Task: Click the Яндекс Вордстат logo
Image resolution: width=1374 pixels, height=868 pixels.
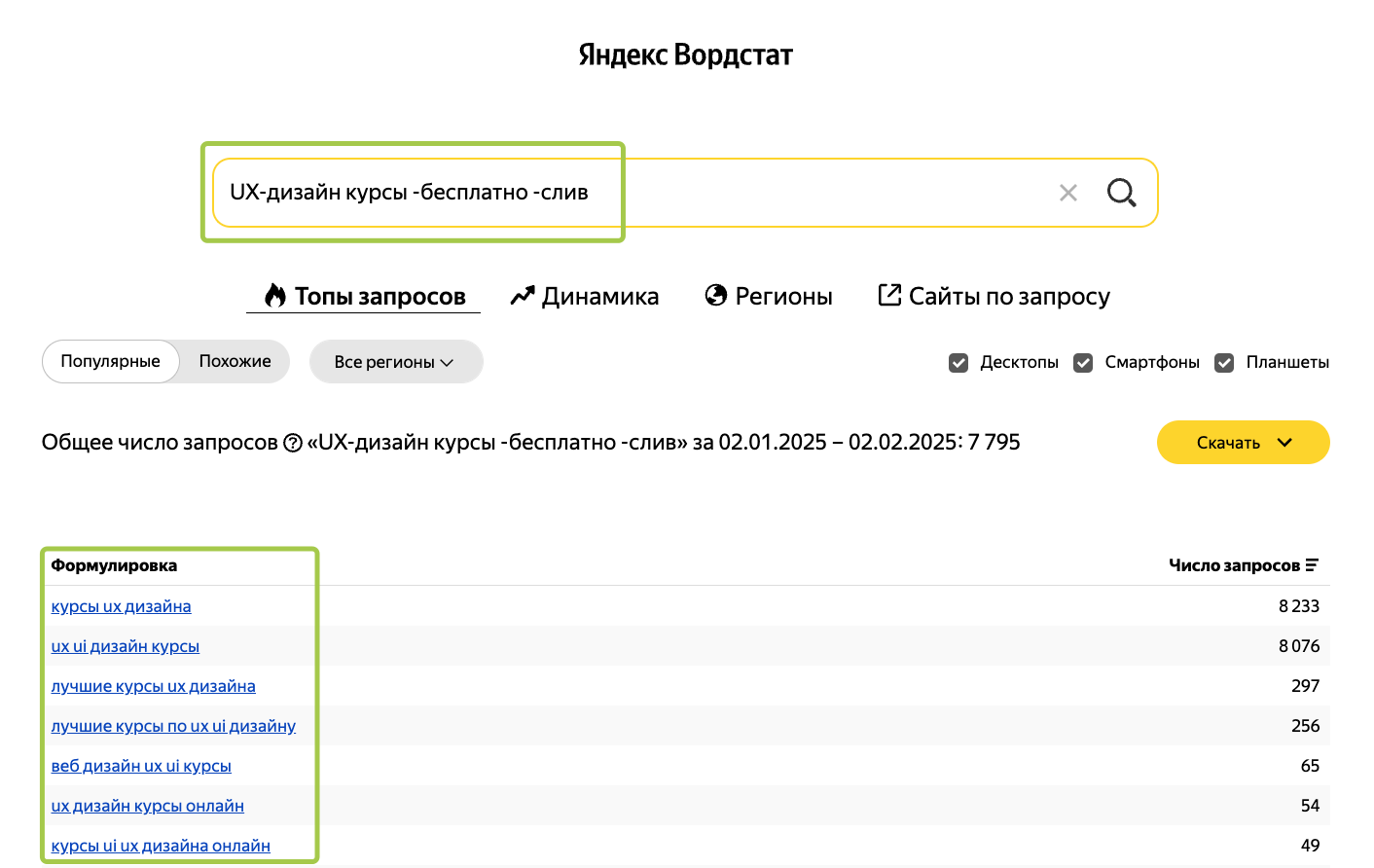Action: click(685, 54)
